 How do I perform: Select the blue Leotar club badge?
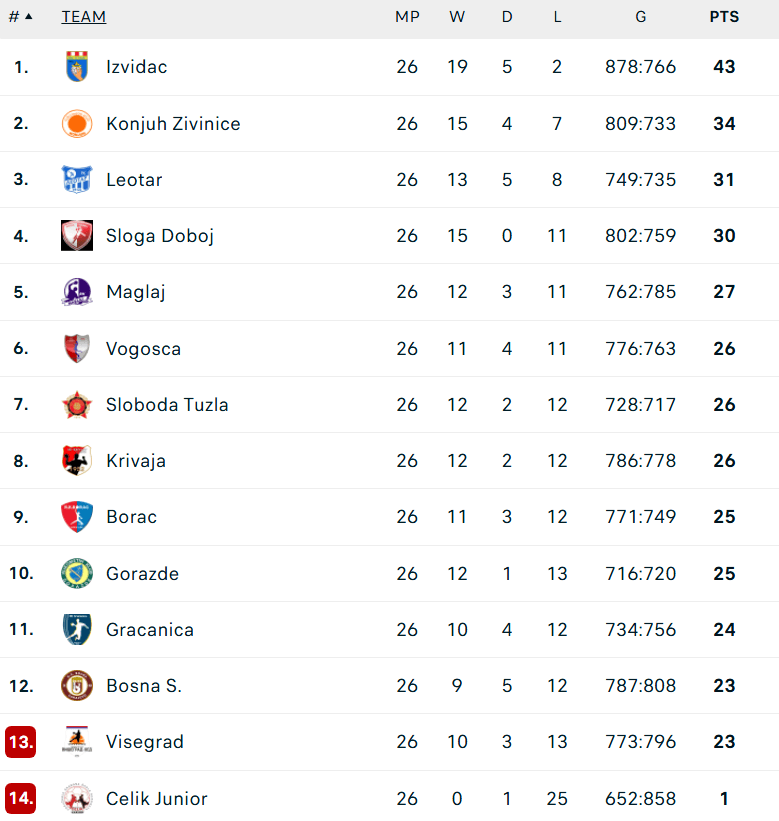pyautogui.click(x=77, y=180)
